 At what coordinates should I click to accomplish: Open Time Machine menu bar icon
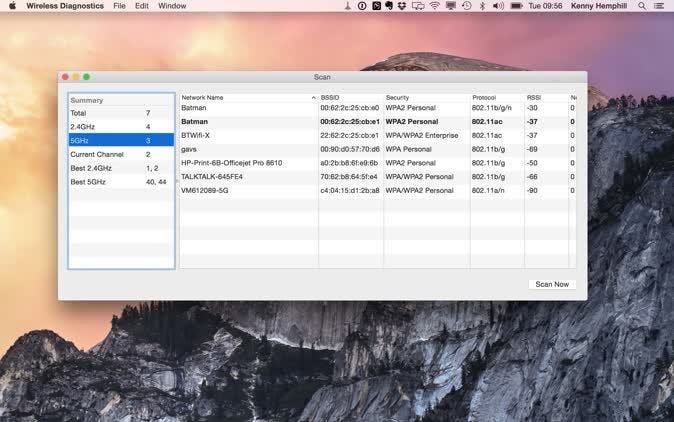coord(466,6)
